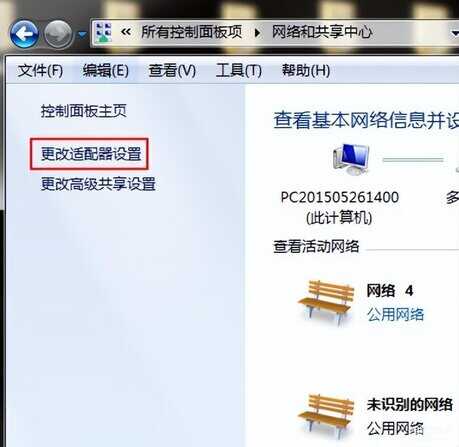The image size is (459, 447).
Task: Go to 控制面板主页
Action: click(x=84, y=111)
